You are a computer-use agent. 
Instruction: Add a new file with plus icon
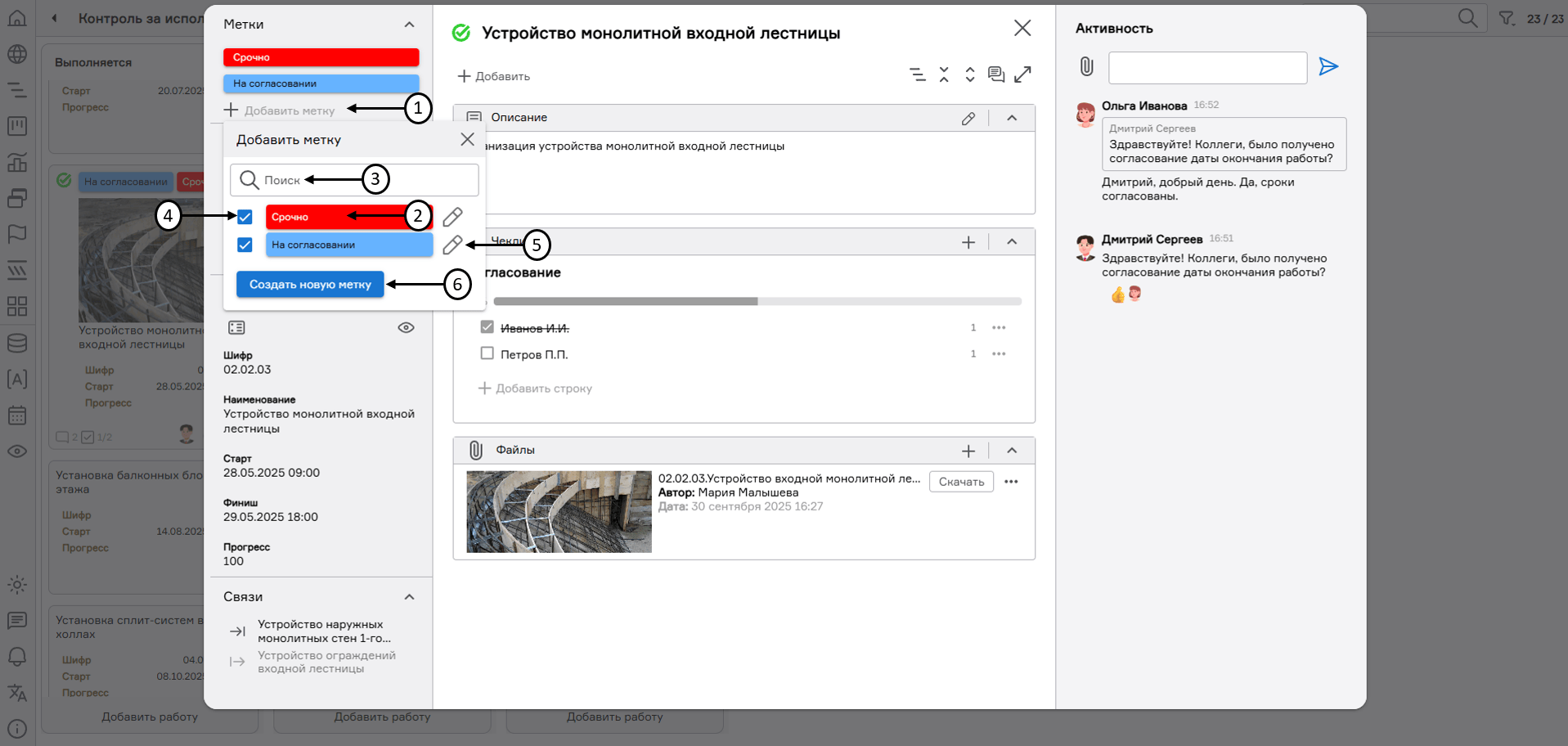(968, 451)
